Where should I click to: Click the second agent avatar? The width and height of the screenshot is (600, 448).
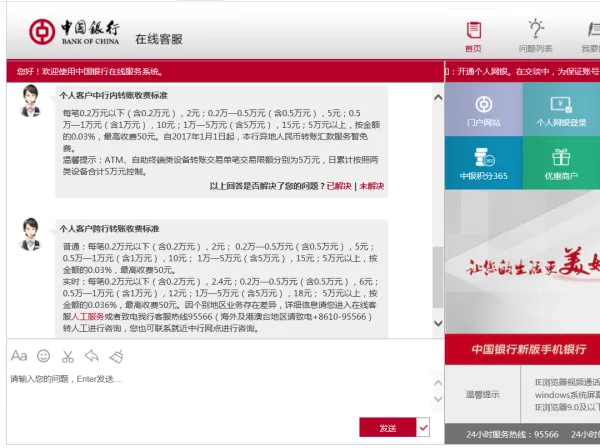point(30,234)
